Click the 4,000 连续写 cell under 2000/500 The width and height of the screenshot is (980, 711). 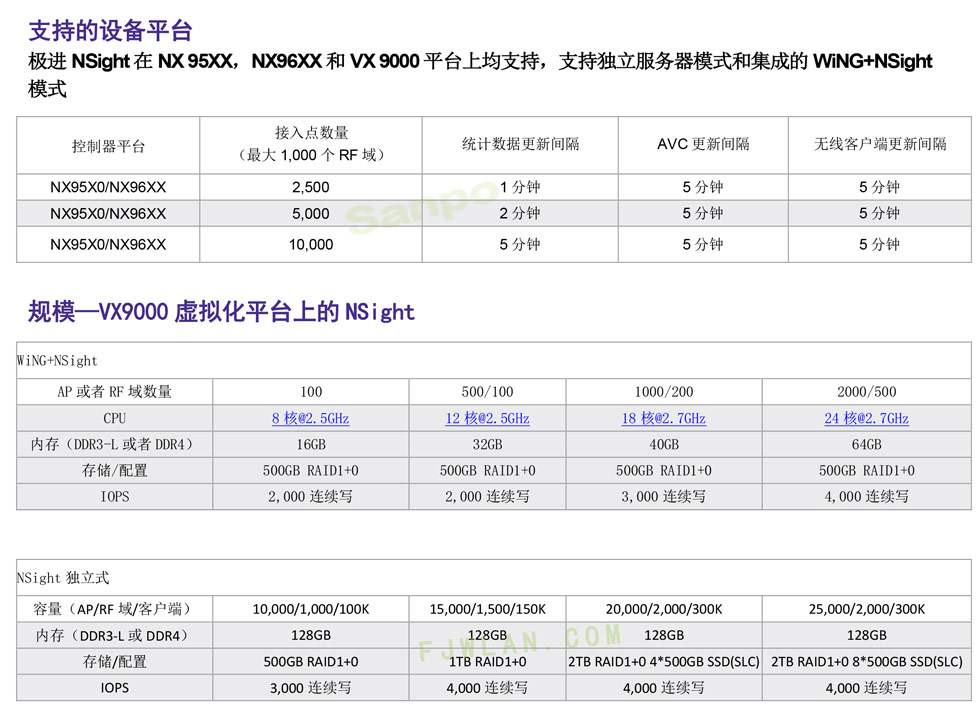867,497
